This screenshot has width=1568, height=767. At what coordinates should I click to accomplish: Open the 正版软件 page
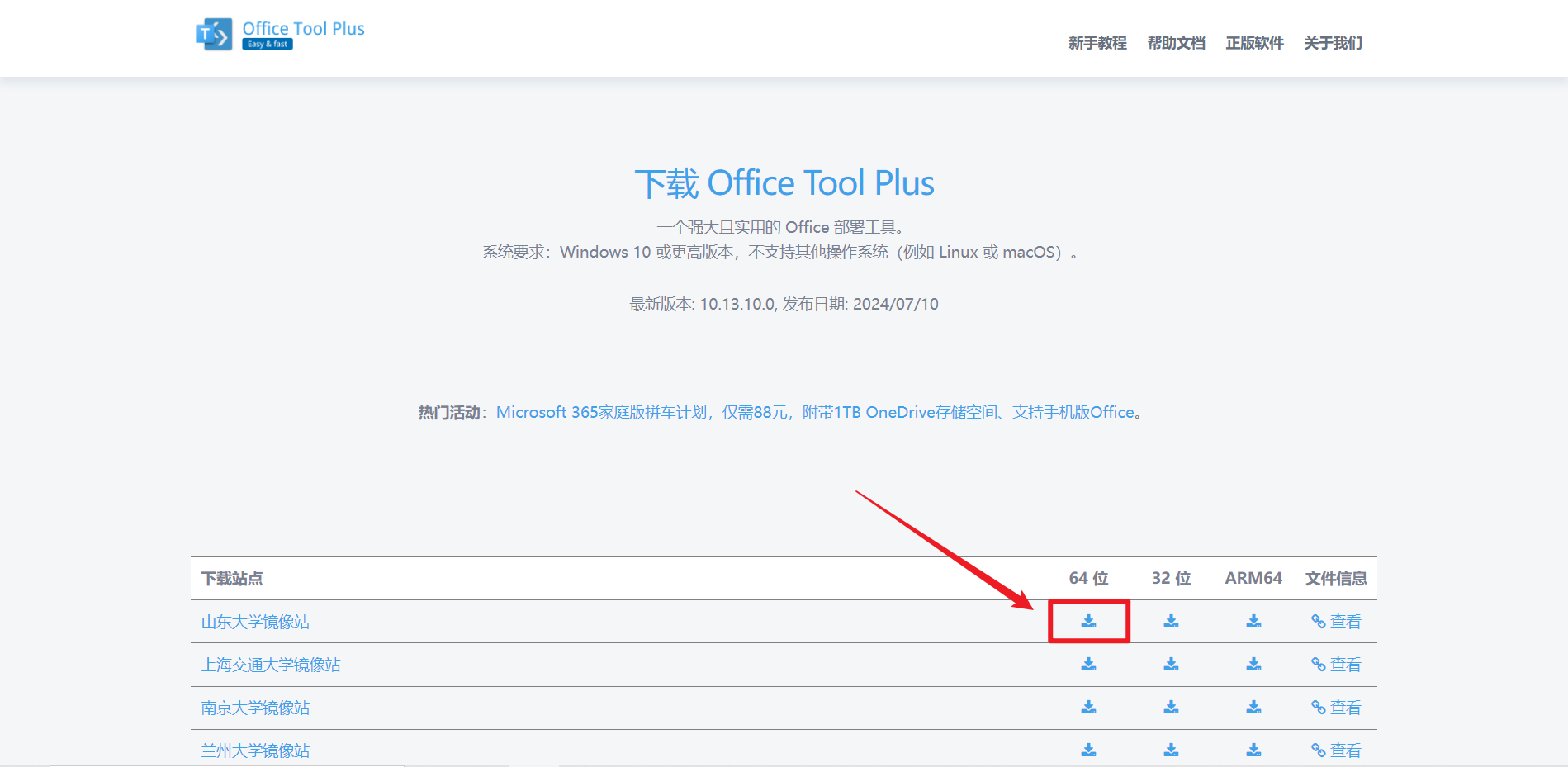pyautogui.click(x=1253, y=43)
